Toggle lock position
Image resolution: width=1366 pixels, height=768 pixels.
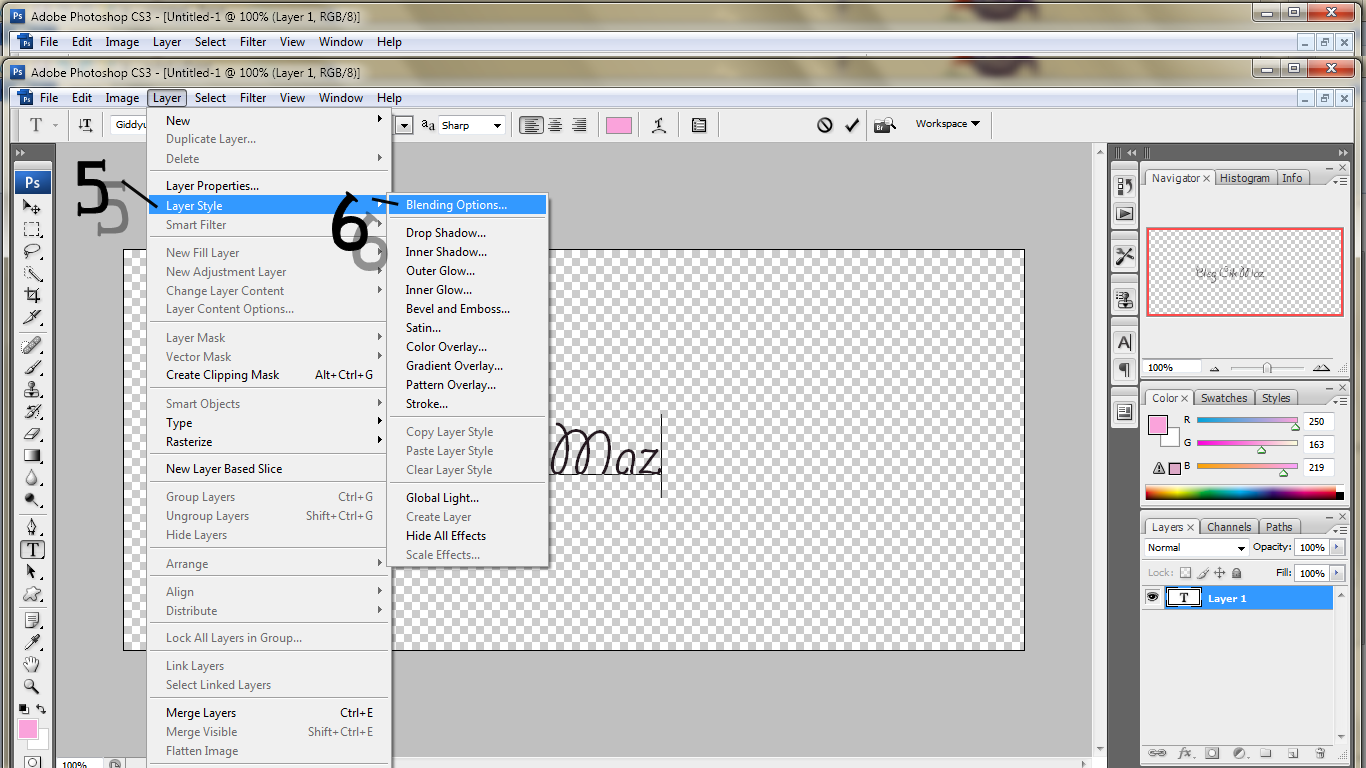(1220, 573)
